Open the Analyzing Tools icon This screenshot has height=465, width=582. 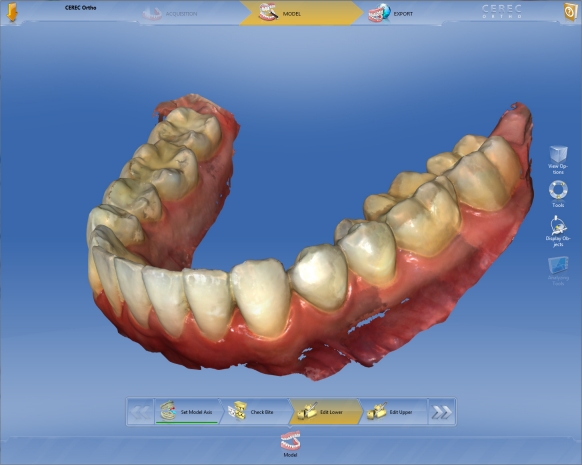(x=558, y=265)
